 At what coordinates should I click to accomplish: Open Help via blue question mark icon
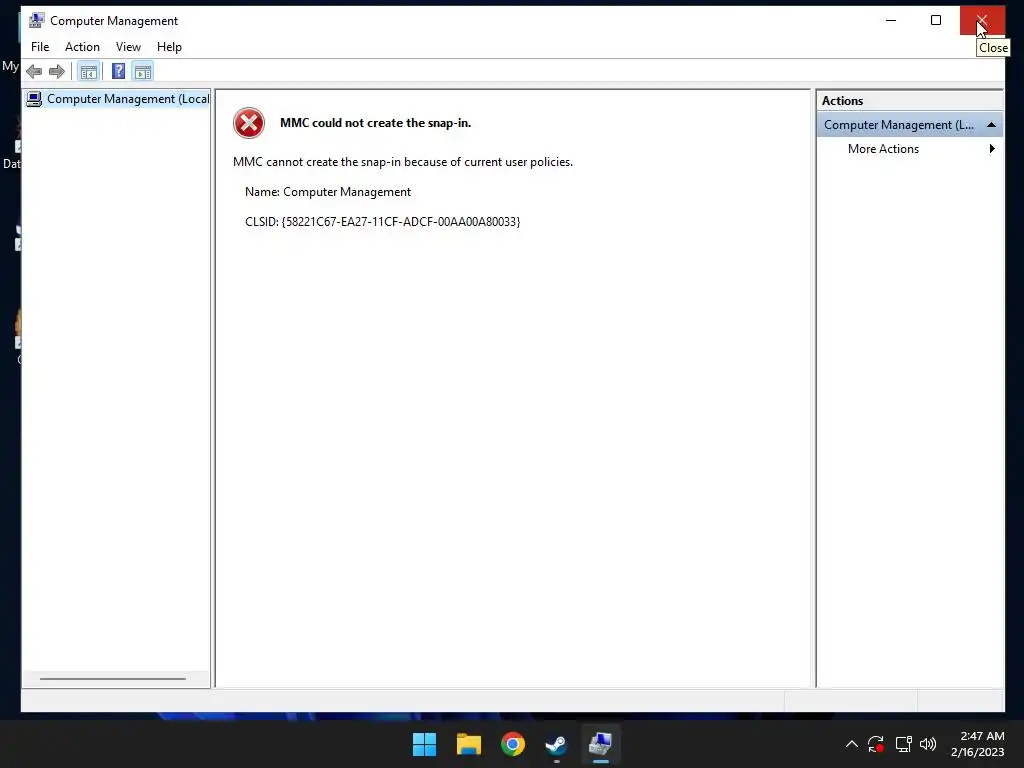(x=118, y=71)
